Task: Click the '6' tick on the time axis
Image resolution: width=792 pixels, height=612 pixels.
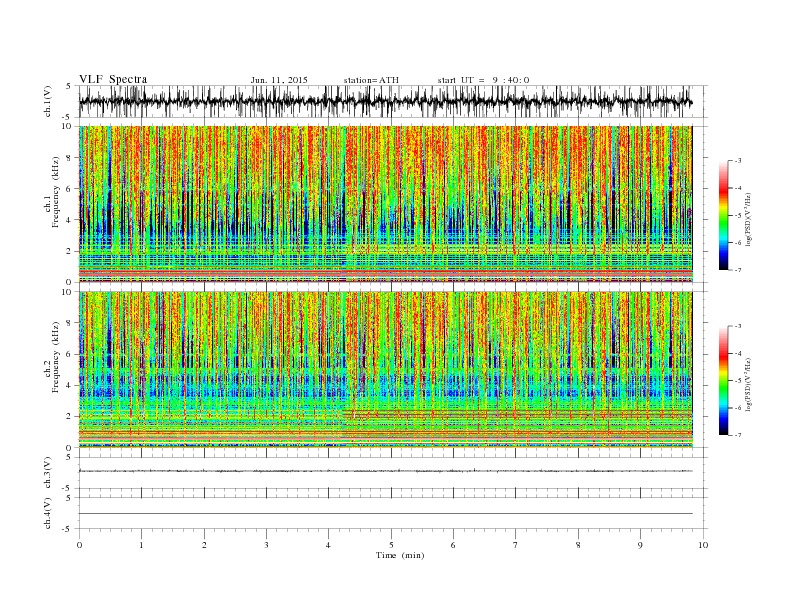Action: tap(453, 545)
